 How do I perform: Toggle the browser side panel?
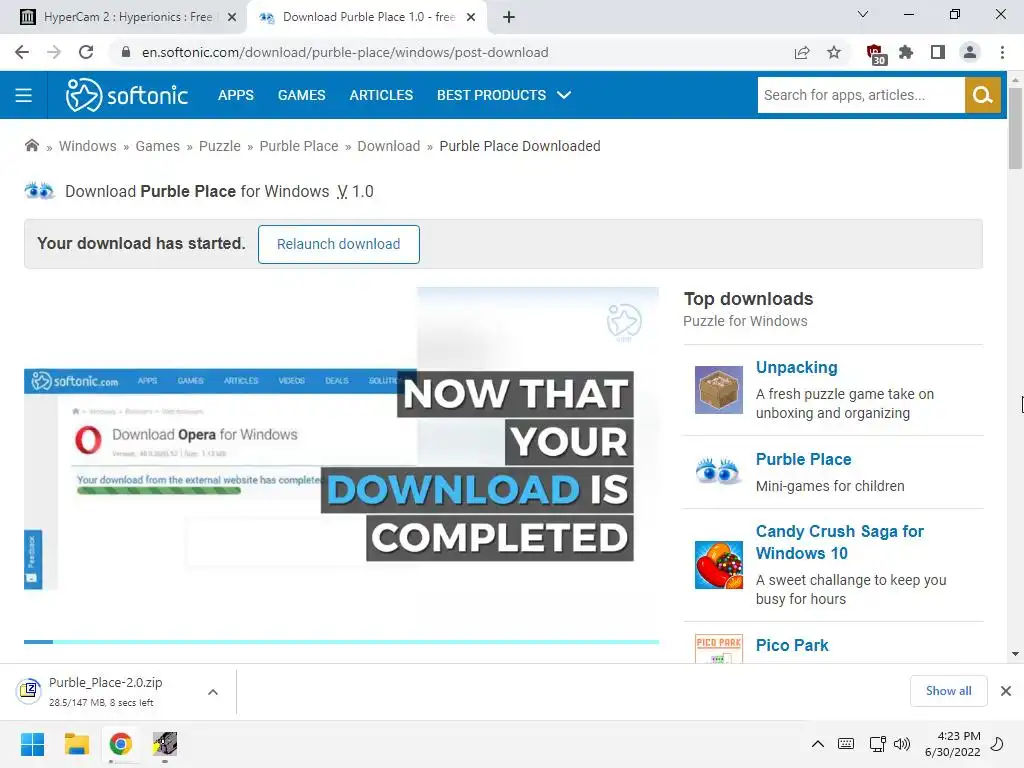[938, 52]
